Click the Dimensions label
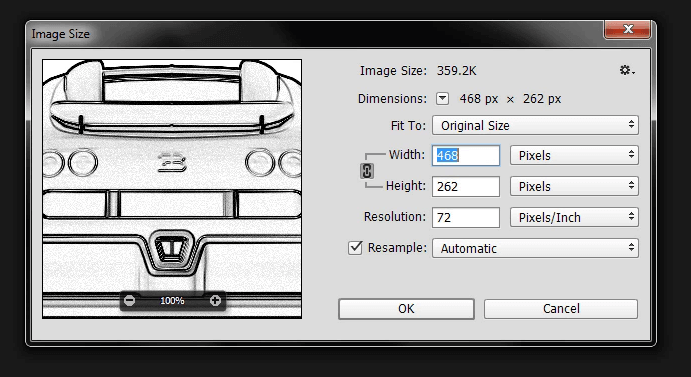Viewport: 691px width, 377px height. click(x=392, y=98)
